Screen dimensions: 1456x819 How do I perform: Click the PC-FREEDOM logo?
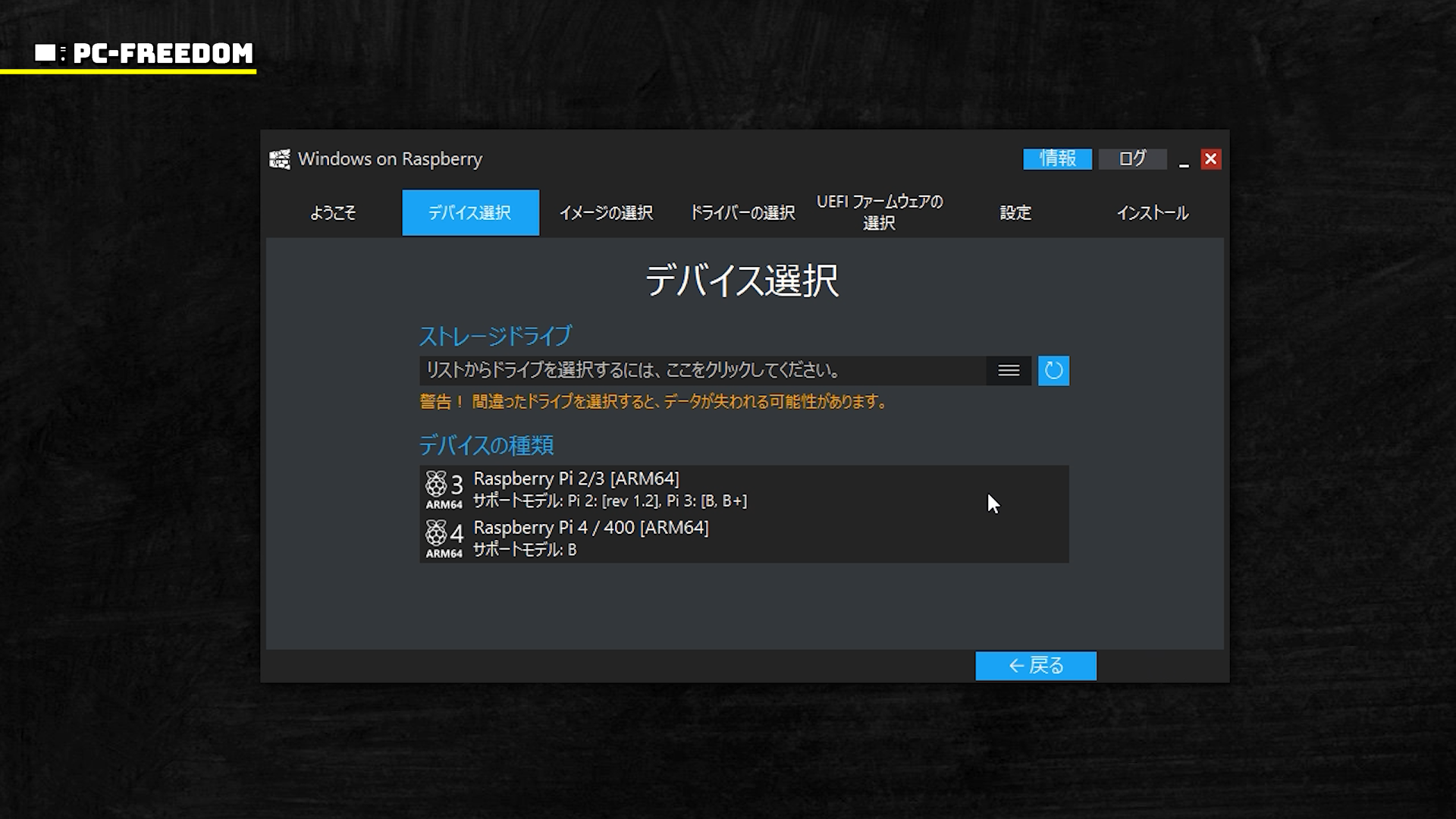pyautogui.click(x=144, y=53)
